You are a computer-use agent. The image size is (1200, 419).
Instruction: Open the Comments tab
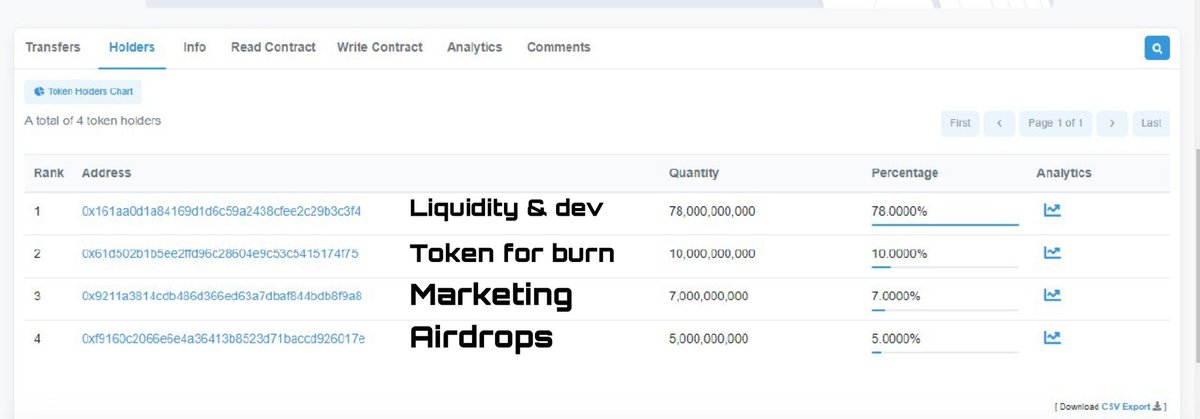pos(559,47)
